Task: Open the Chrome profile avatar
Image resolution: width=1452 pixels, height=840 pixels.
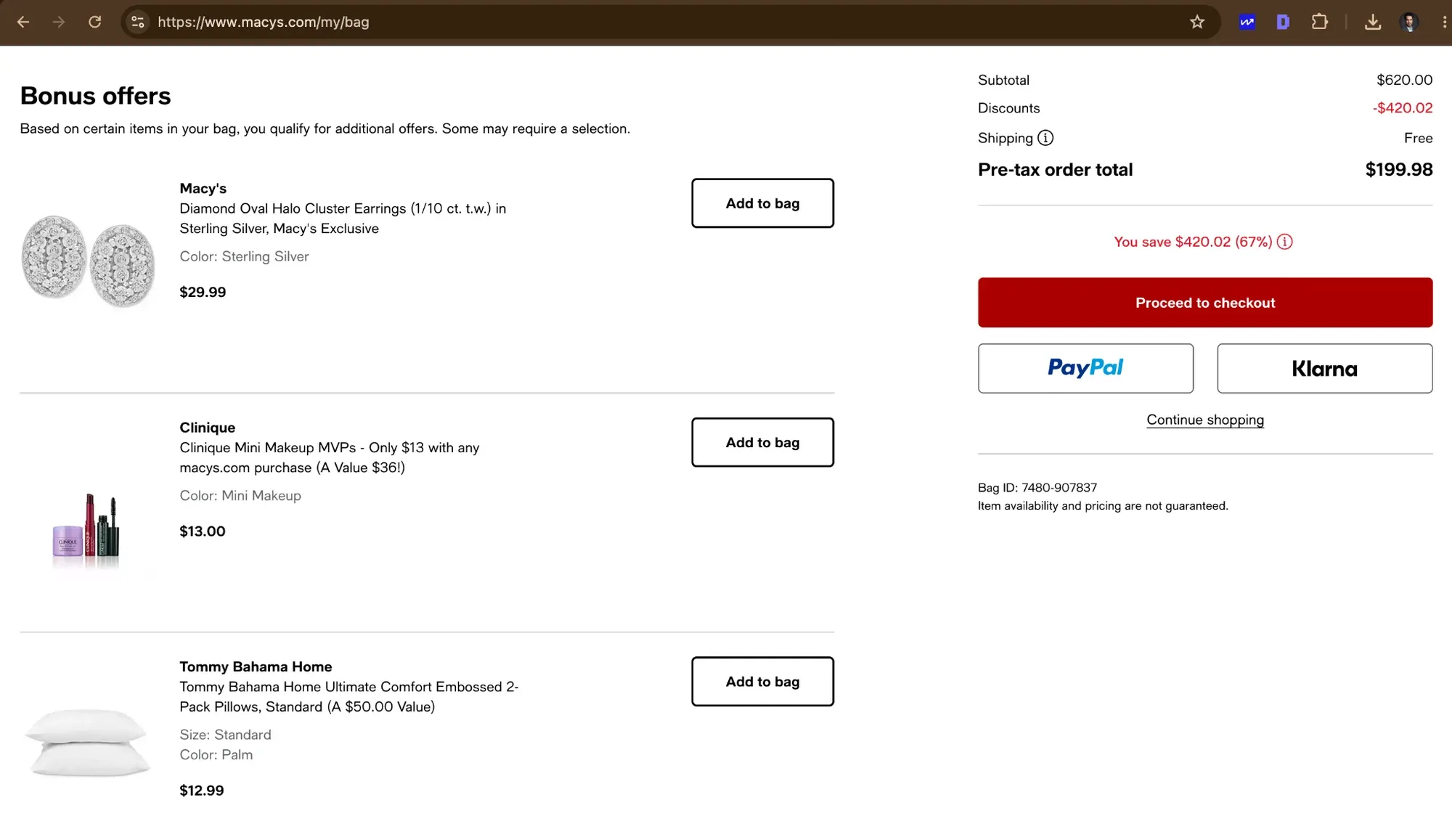Action: [1409, 22]
